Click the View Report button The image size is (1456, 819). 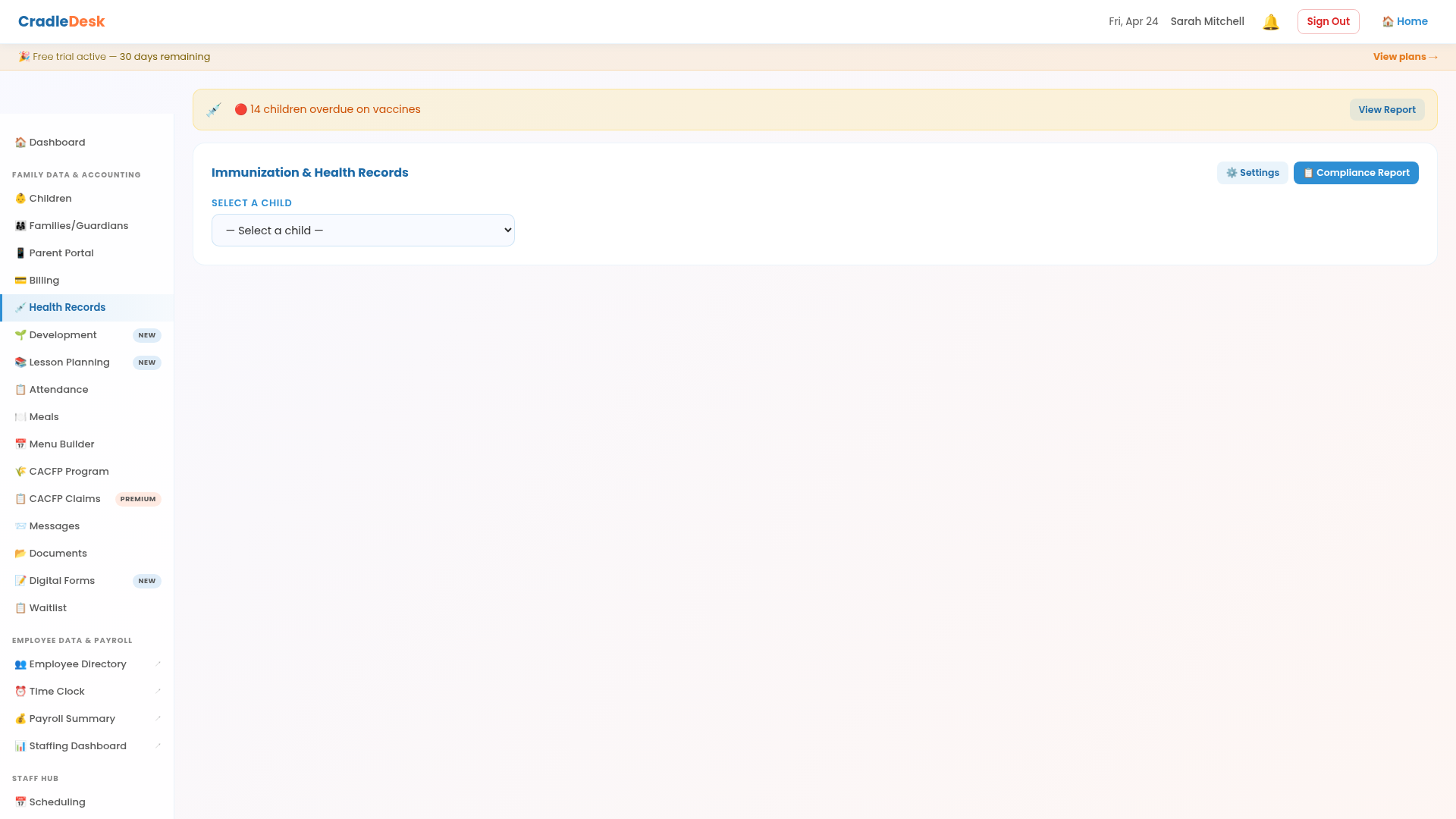click(x=1386, y=109)
